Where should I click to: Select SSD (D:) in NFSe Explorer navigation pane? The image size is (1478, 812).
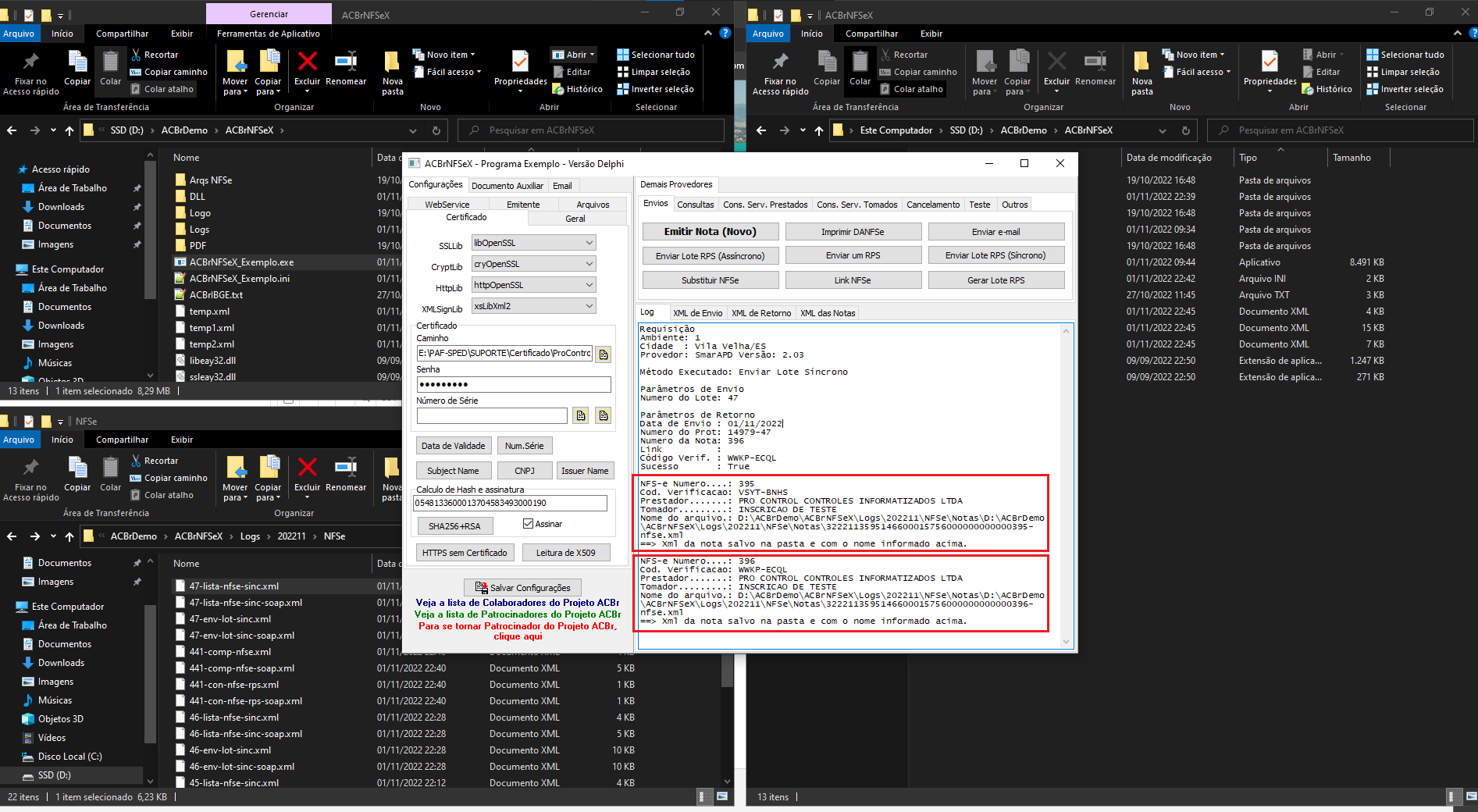pos(54,775)
